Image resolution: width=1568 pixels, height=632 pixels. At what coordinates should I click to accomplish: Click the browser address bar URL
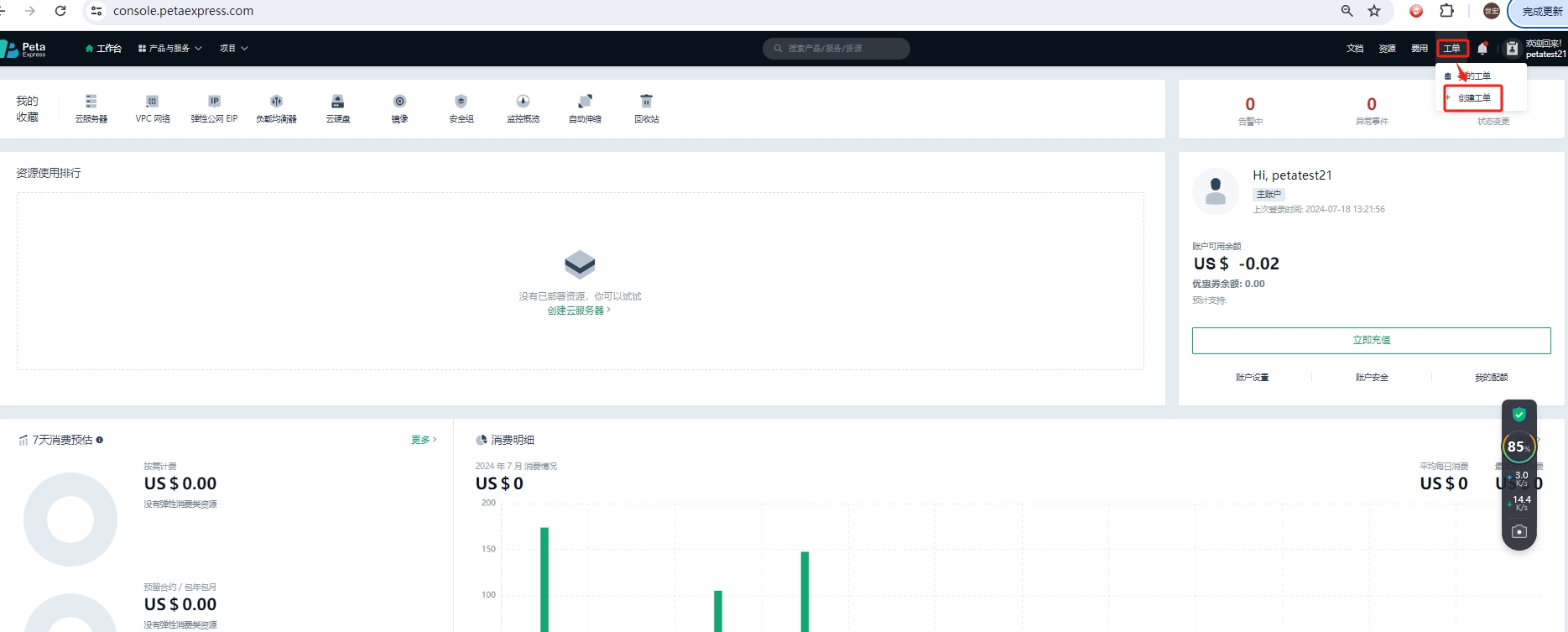coord(183,11)
